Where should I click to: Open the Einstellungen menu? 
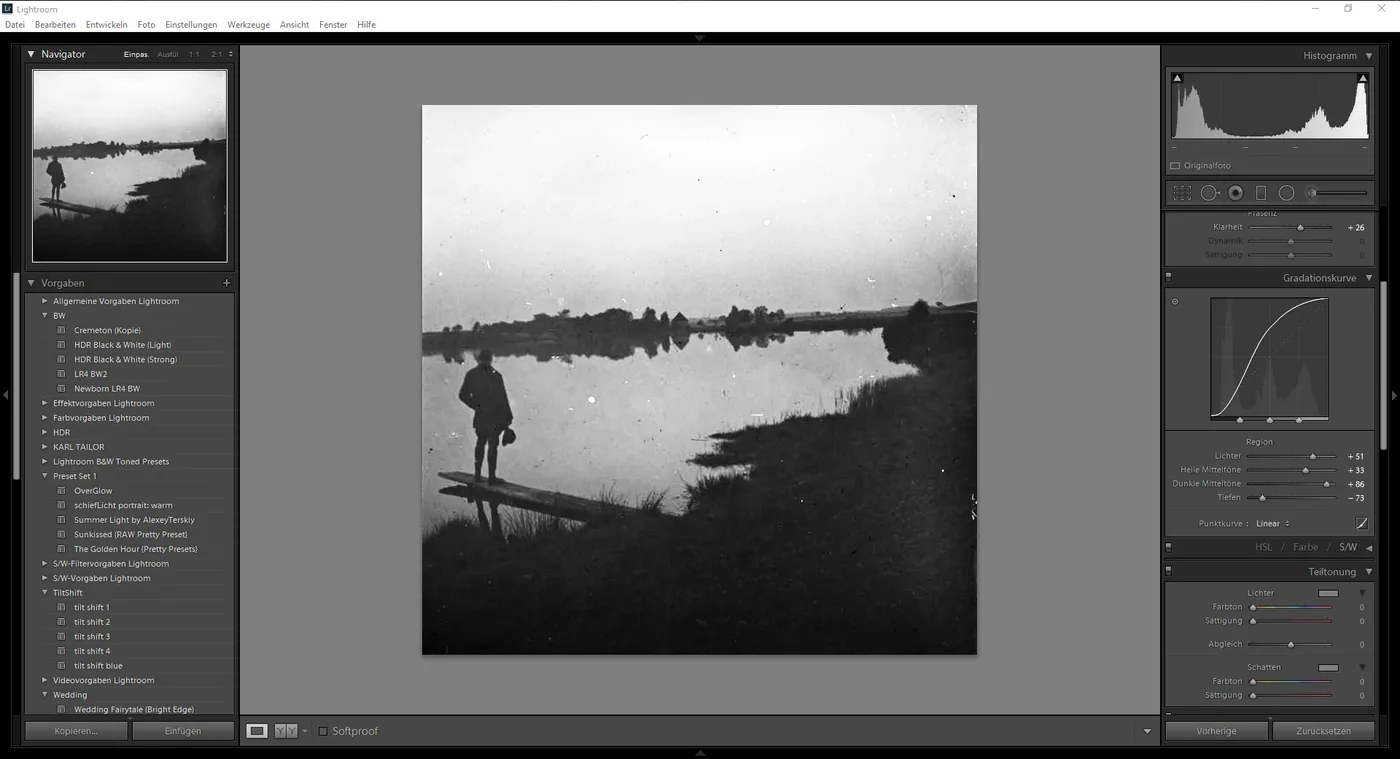coord(191,24)
